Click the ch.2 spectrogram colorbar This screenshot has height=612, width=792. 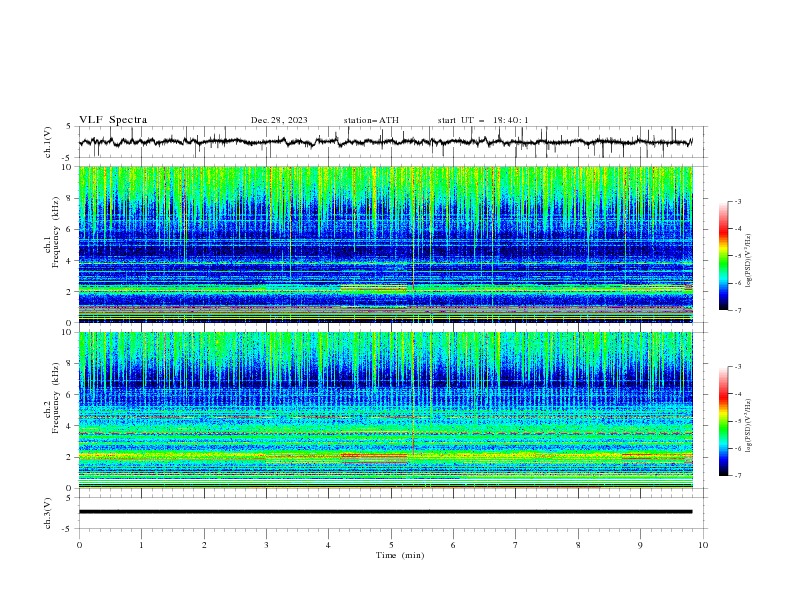click(x=723, y=421)
